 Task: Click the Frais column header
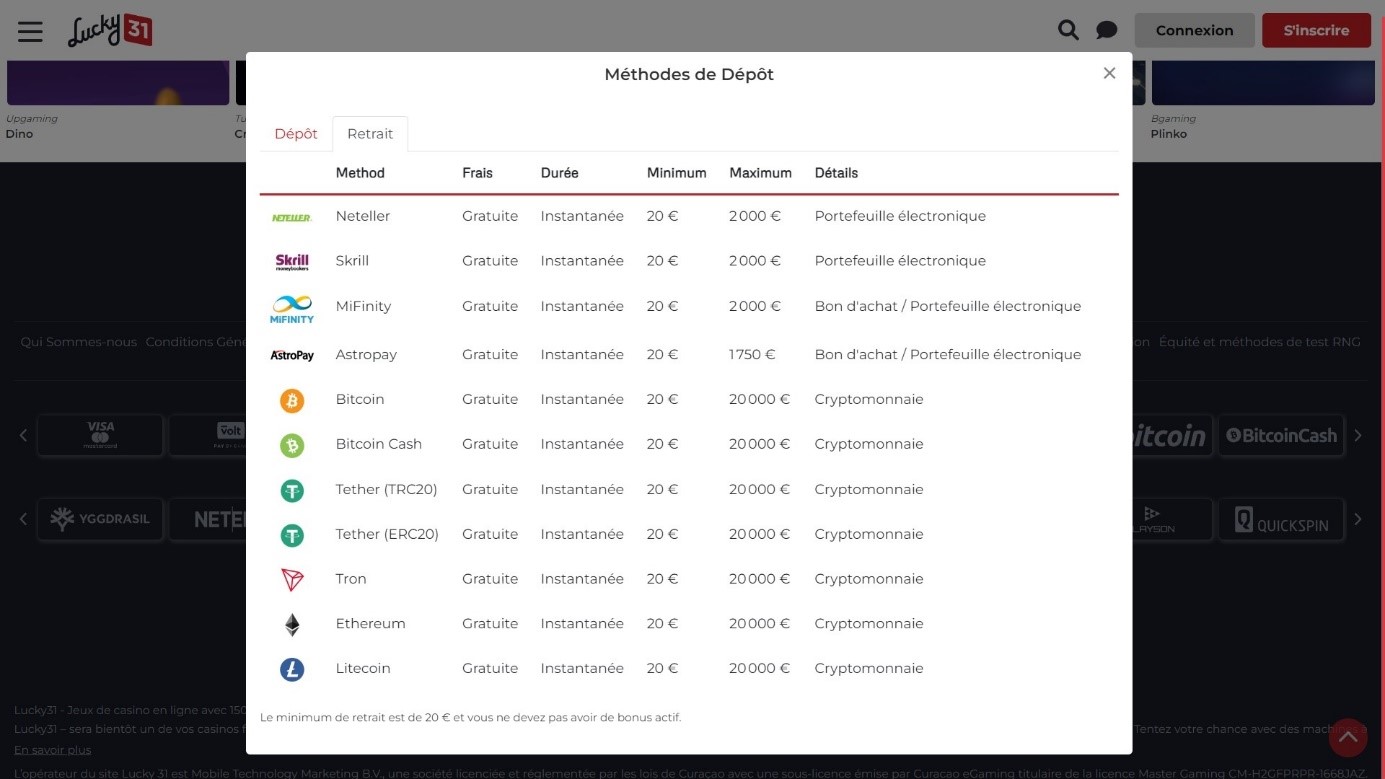tap(477, 173)
